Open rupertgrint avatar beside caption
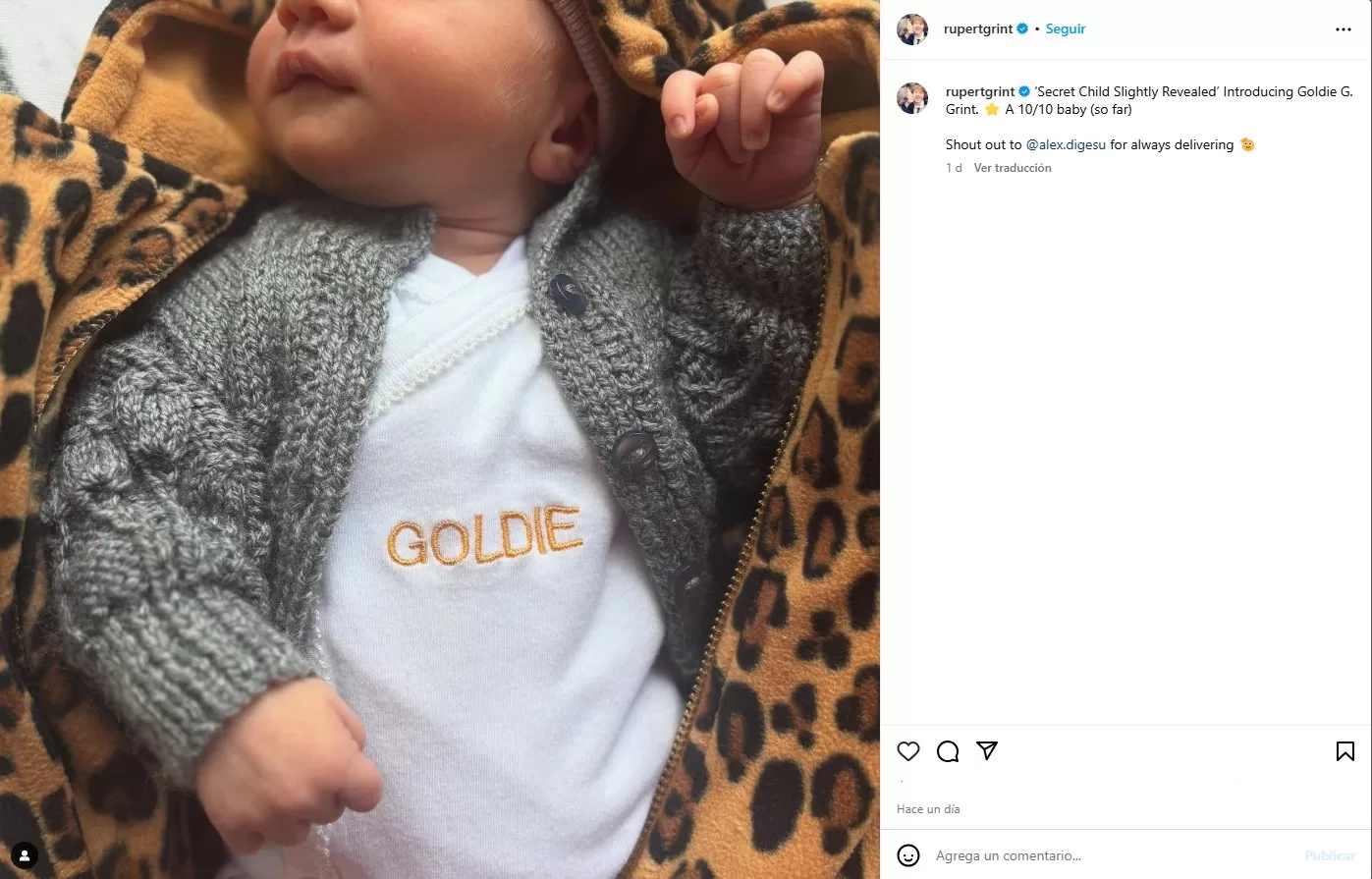Screen dimensions: 1372x879 pos(912,98)
